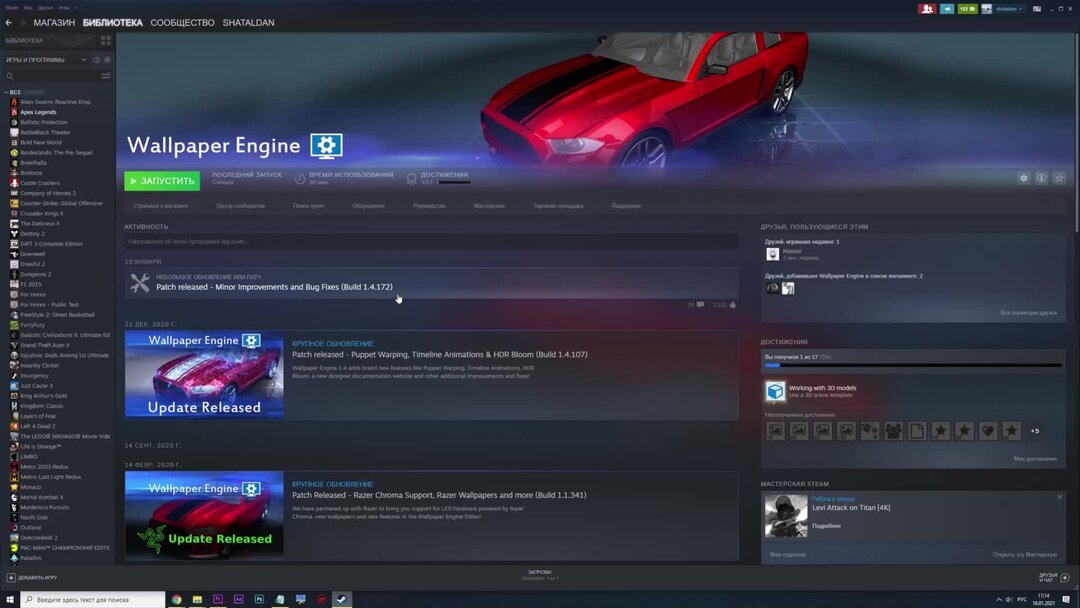The image size is (1080, 608).
Task: Open the СООБЩЕСТВО tab
Action: coord(183,23)
